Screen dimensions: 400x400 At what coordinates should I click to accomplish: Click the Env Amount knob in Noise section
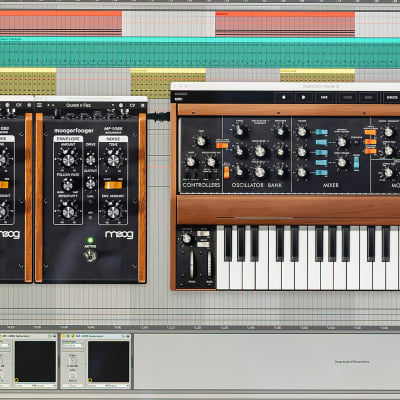(x=113, y=212)
